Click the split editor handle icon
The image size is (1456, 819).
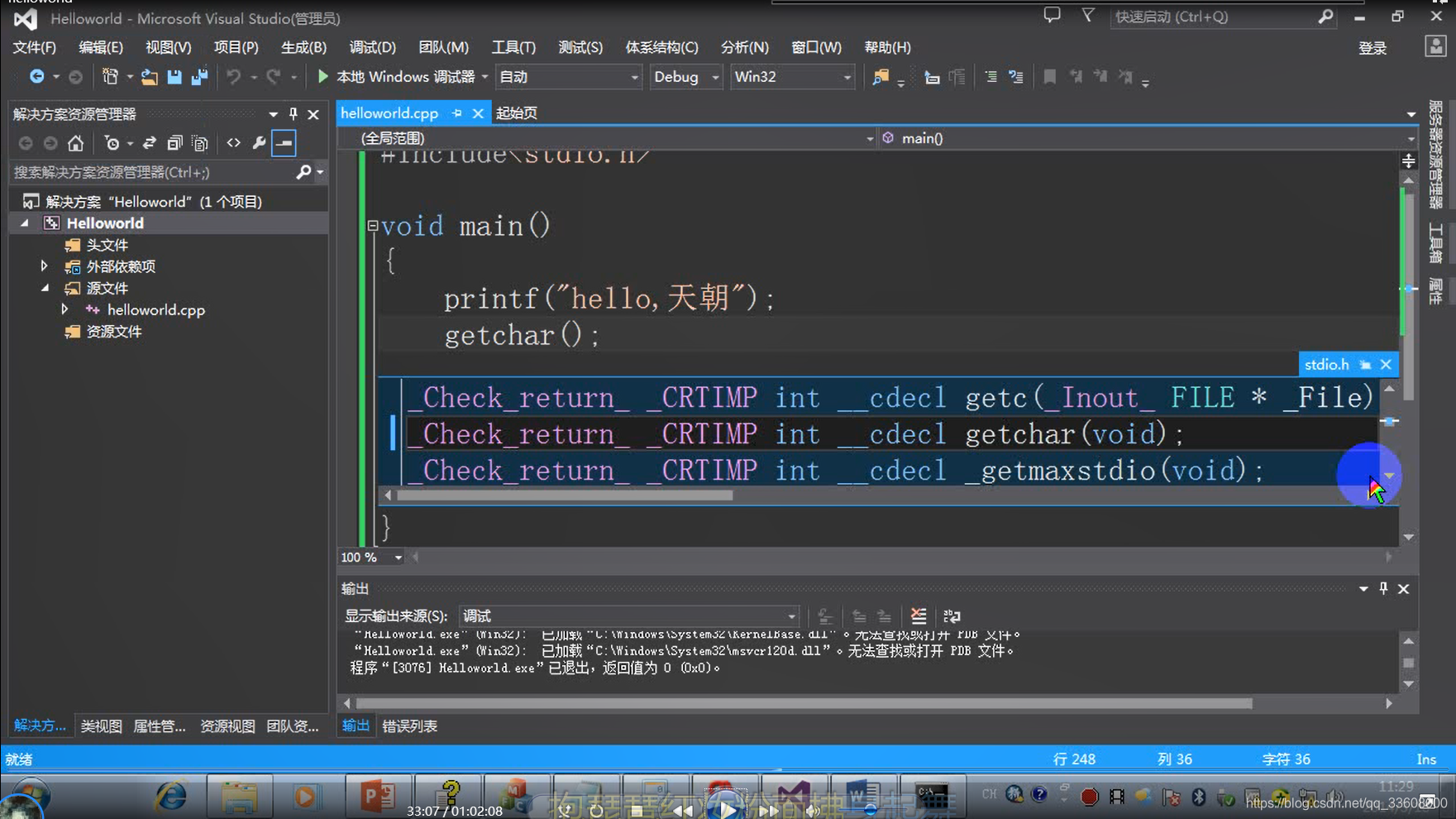[x=1408, y=160]
